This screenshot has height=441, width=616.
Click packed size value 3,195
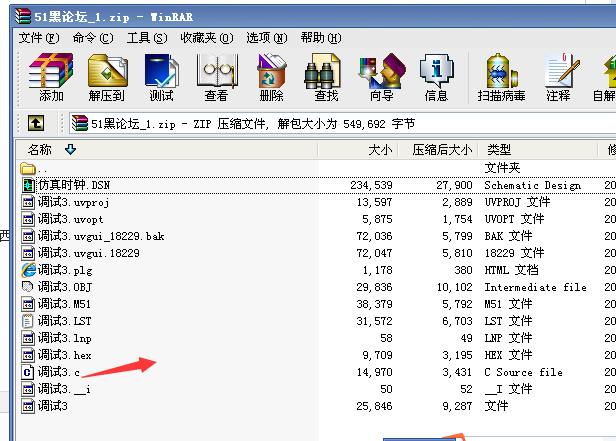[457, 355]
